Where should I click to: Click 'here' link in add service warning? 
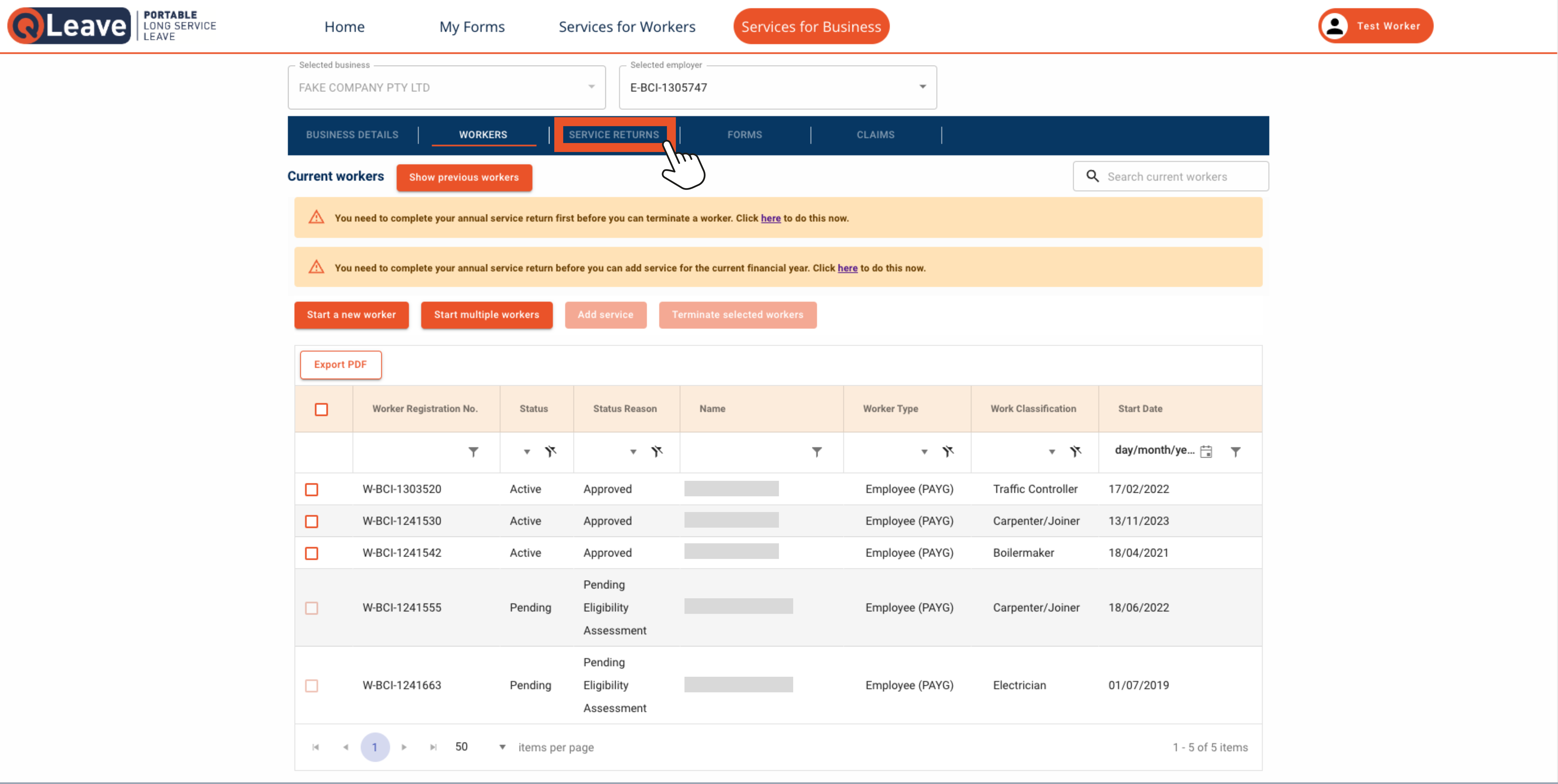847,268
